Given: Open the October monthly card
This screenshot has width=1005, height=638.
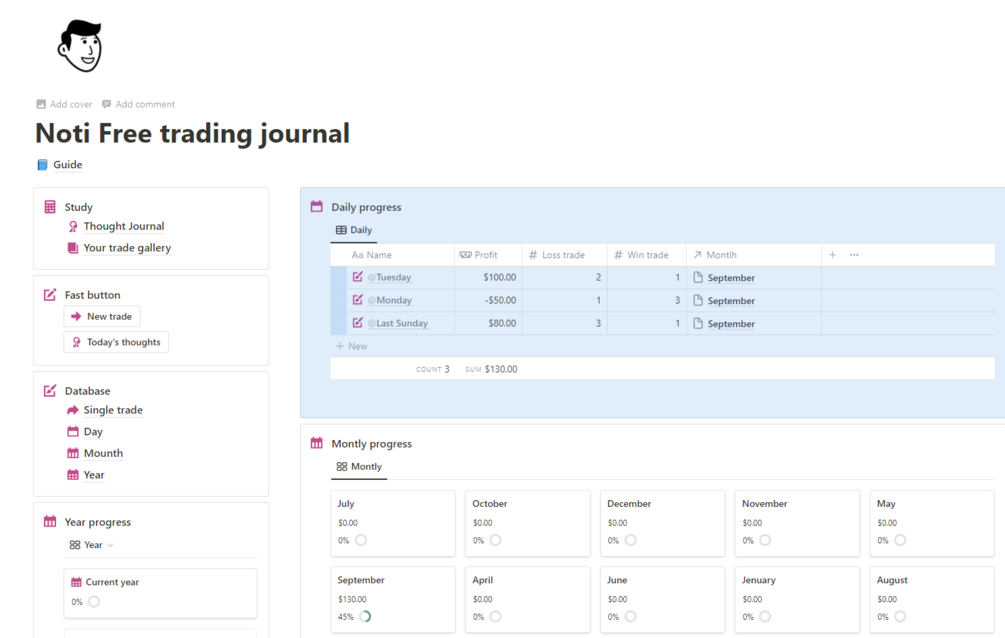Looking at the screenshot, I should click(x=527, y=523).
